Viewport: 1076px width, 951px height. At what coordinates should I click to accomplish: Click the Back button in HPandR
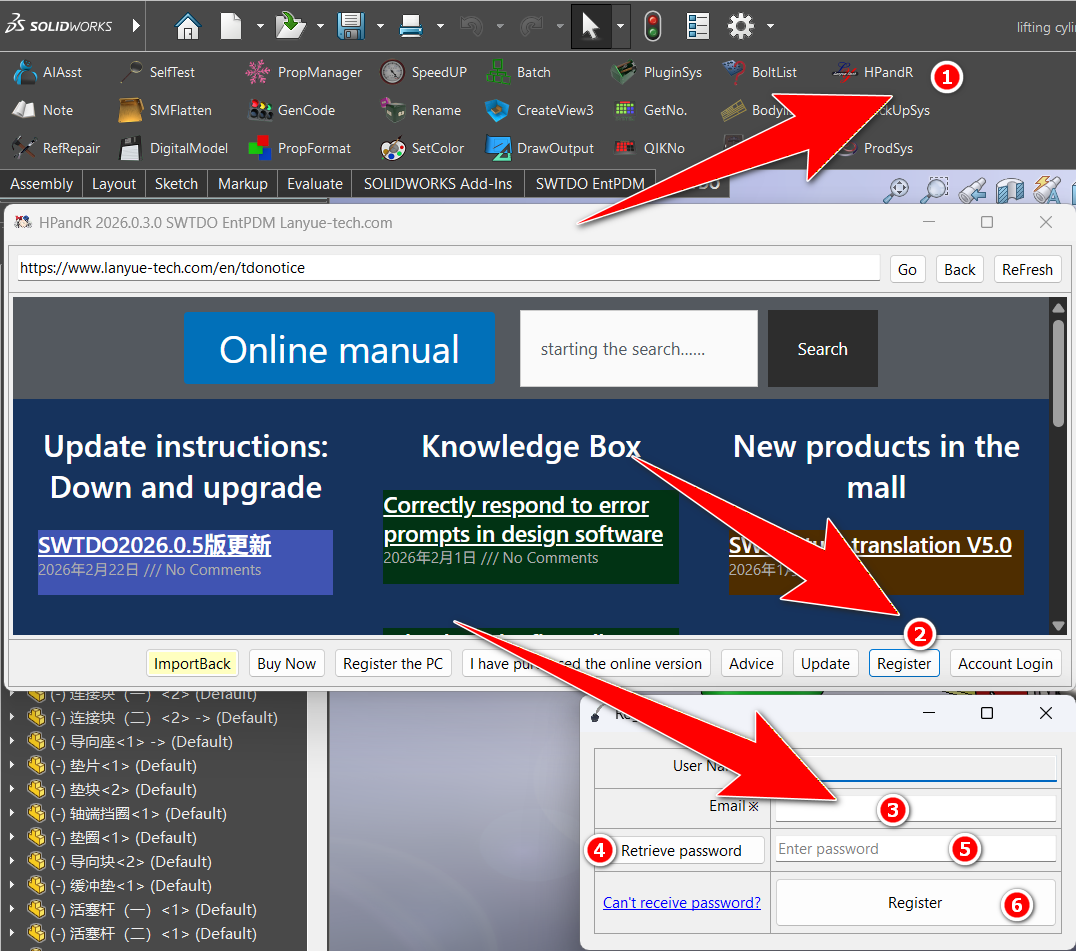pos(959,270)
